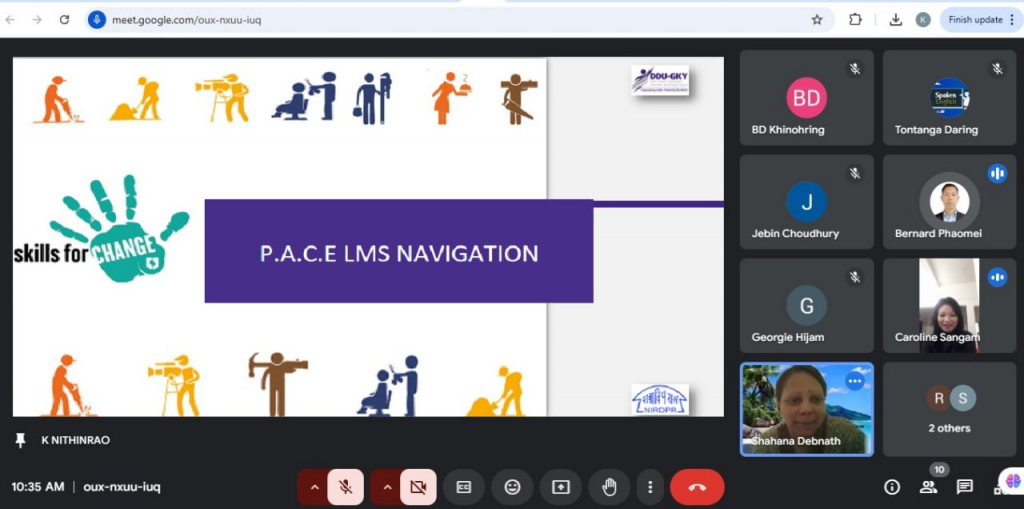This screenshot has width=1024, height=509.
Task: Leave the call with red hang-up button
Action: tap(697, 487)
